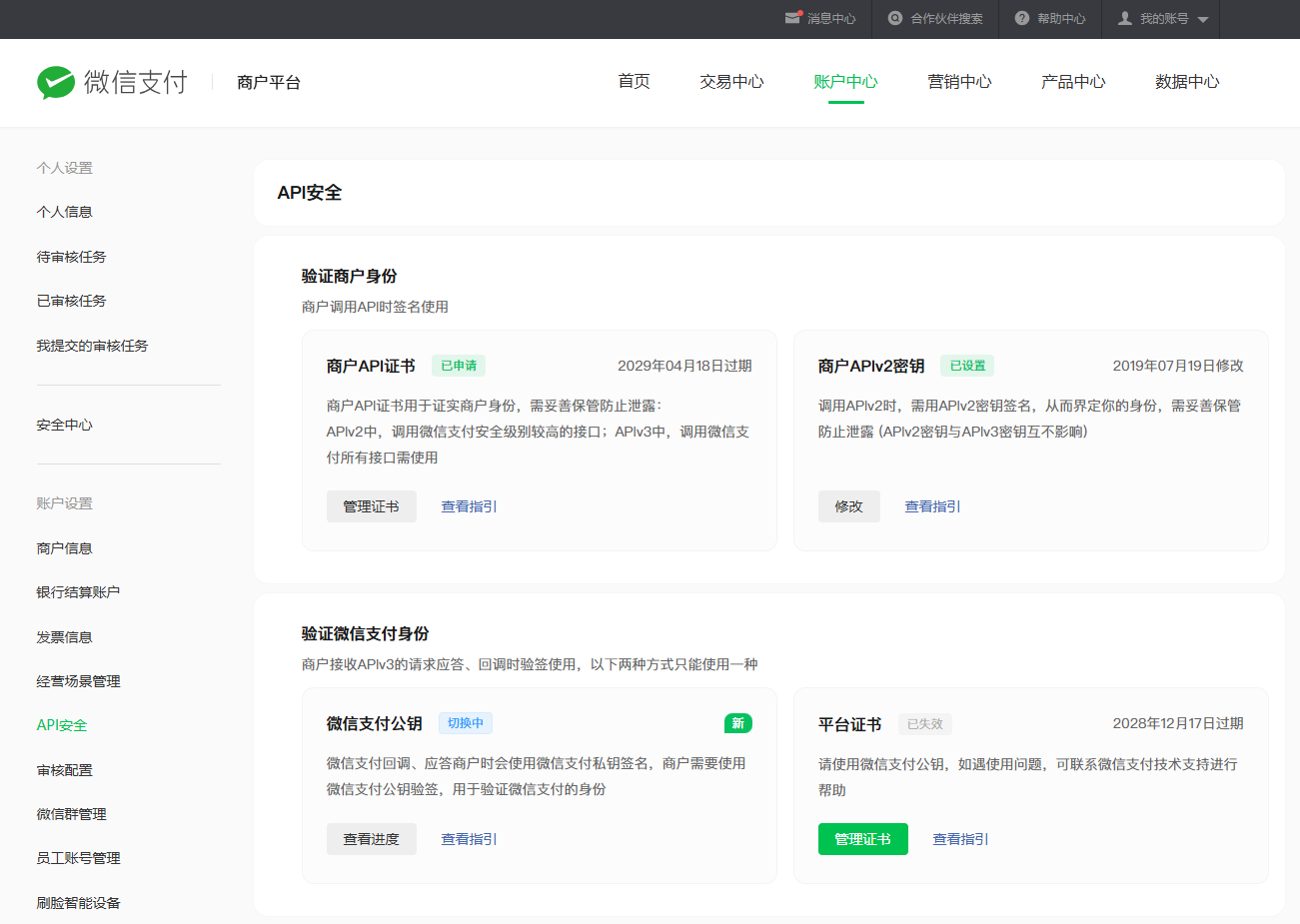1300x924 pixels.
Task: Click the 验证微信支付身份 section heading
Action: pyautogui.click(x=366, y=633)
